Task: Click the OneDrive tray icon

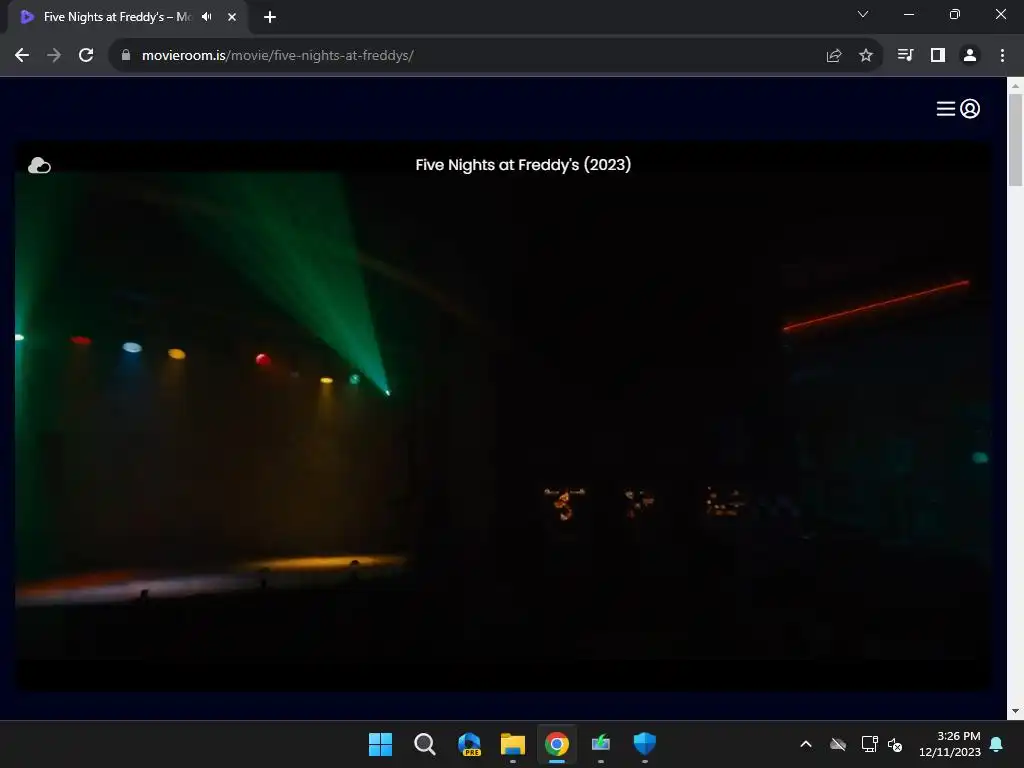Action: point(838,744)
